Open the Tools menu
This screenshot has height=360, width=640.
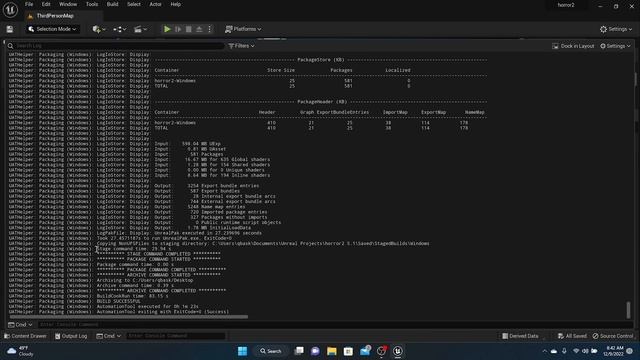click(92, 4)
